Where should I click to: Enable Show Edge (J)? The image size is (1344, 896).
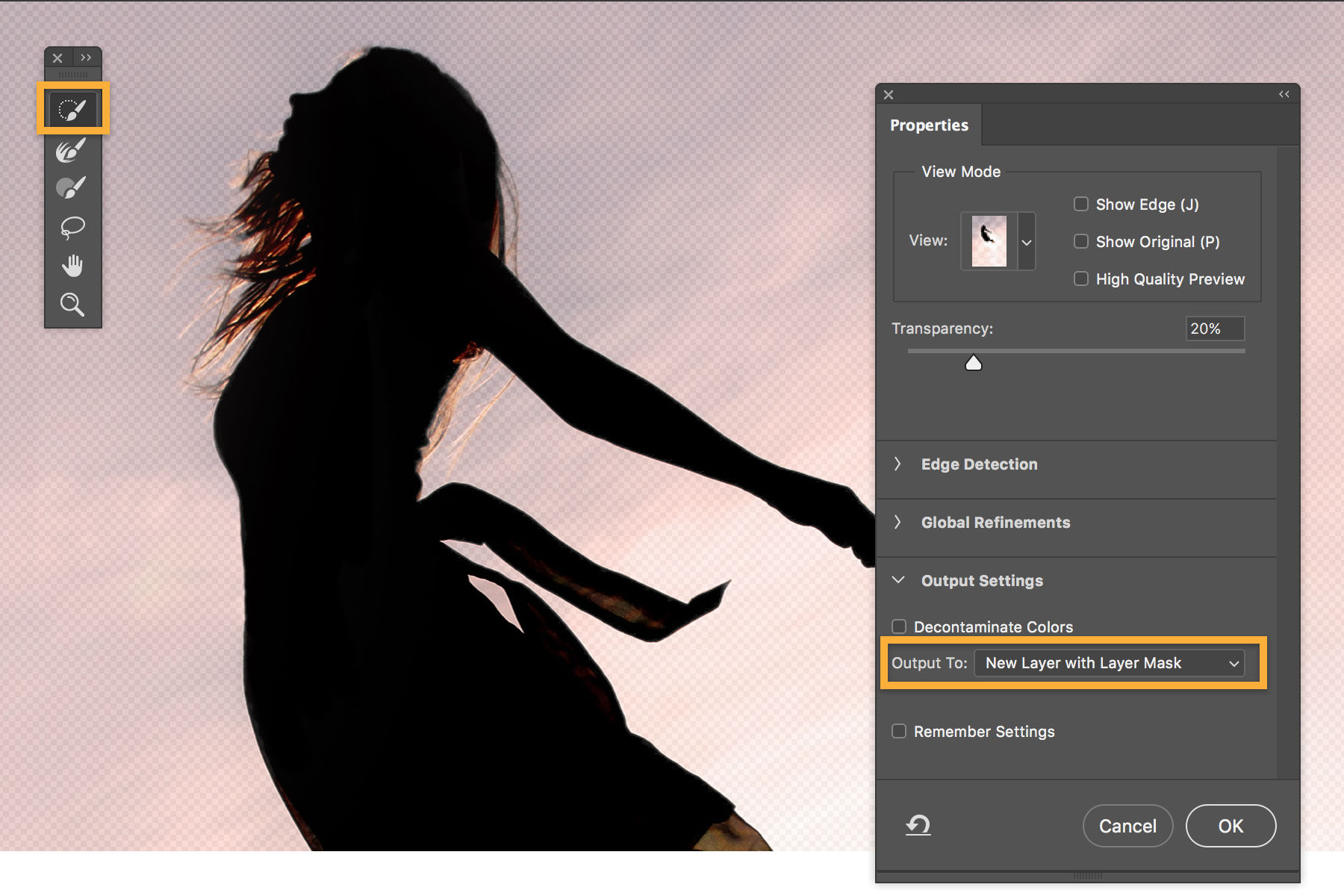(1080, 204)
